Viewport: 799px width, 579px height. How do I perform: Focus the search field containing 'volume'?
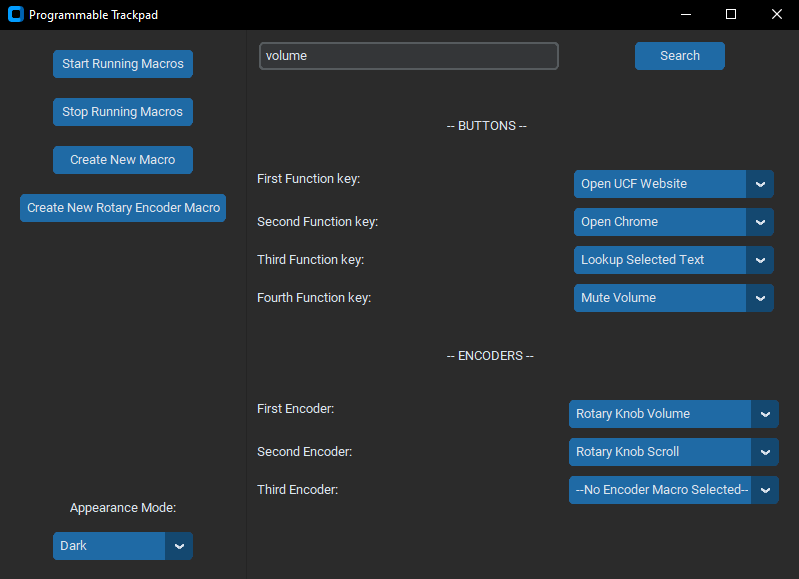click(x=408, y=56)
